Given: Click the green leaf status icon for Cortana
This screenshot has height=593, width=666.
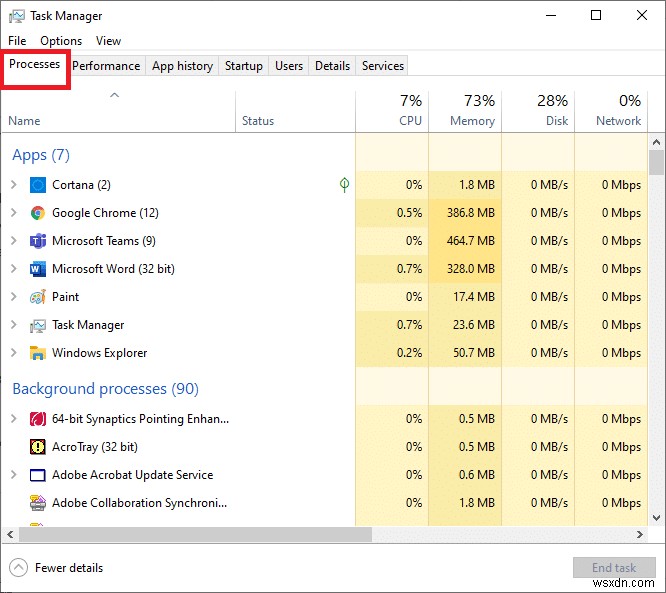Looking at the screenshot, I should pyautogui.click(x=344, y=185).
